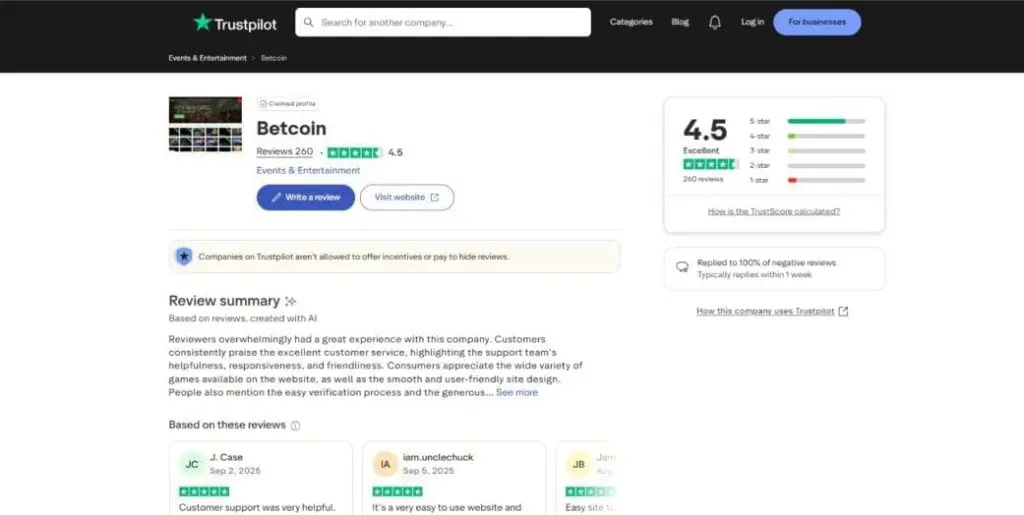Image resolution: width=1024 pixels, height=515 pixels.
Task: Open the notifications bell
Action: (x=715, y=22)
